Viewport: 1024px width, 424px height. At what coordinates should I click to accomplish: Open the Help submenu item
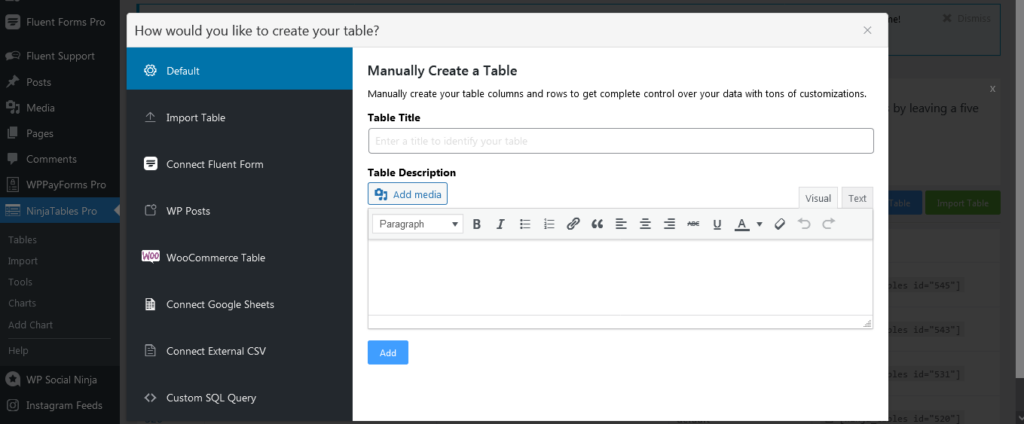click(18, 351)
